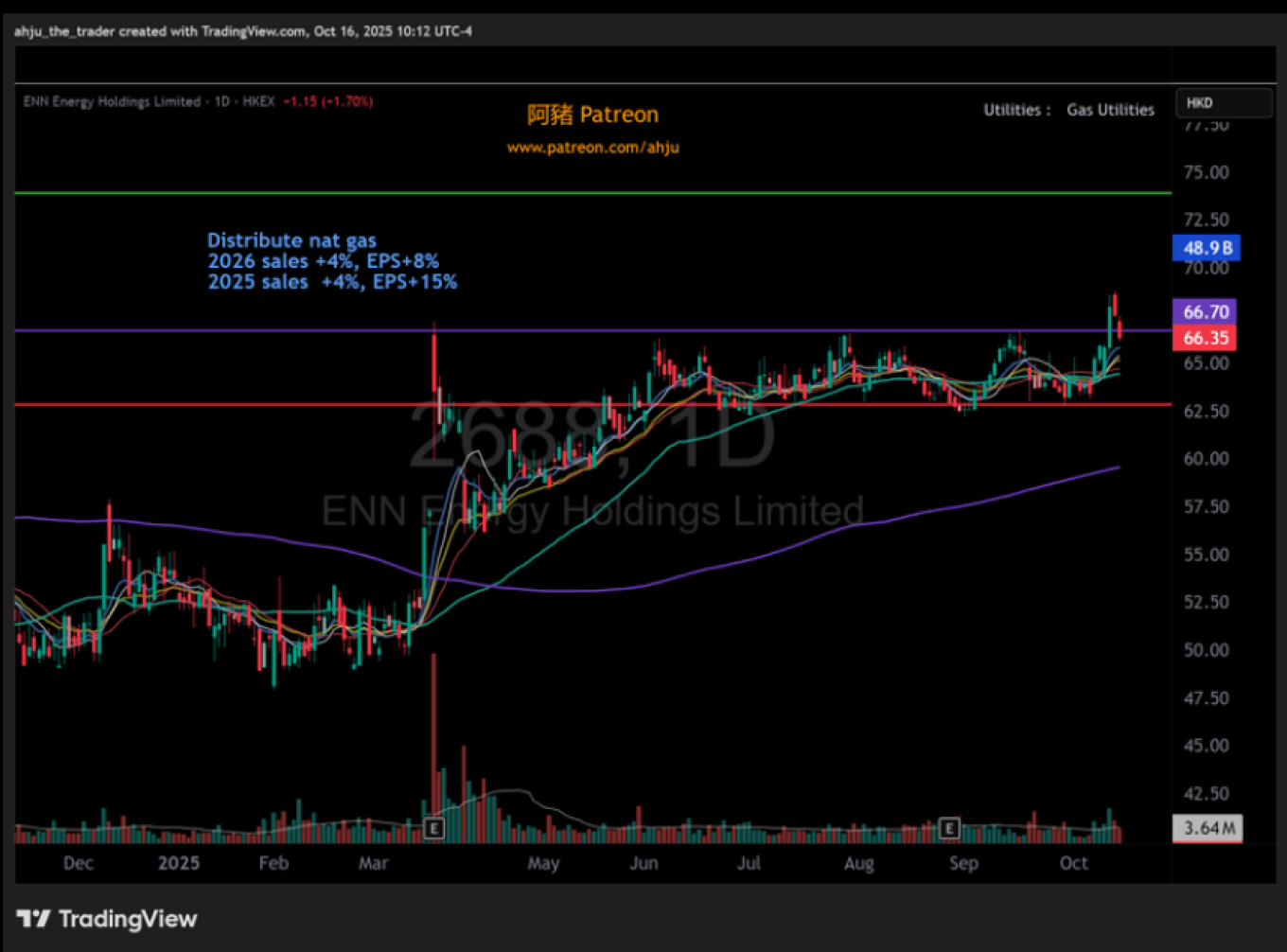Click the TradingView logo icon
This screenshot has width=1287, height=952.
pos(34,919)
